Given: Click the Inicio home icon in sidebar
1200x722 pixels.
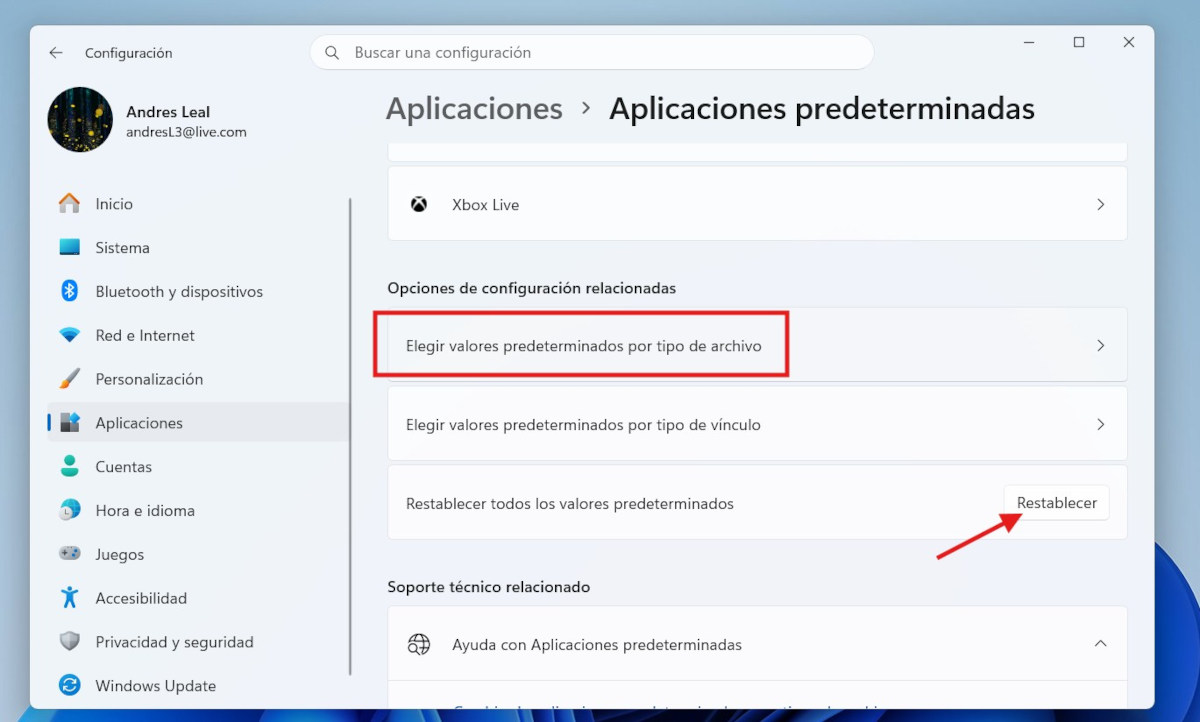Looking at the screenshot, I should coord(69,204).
